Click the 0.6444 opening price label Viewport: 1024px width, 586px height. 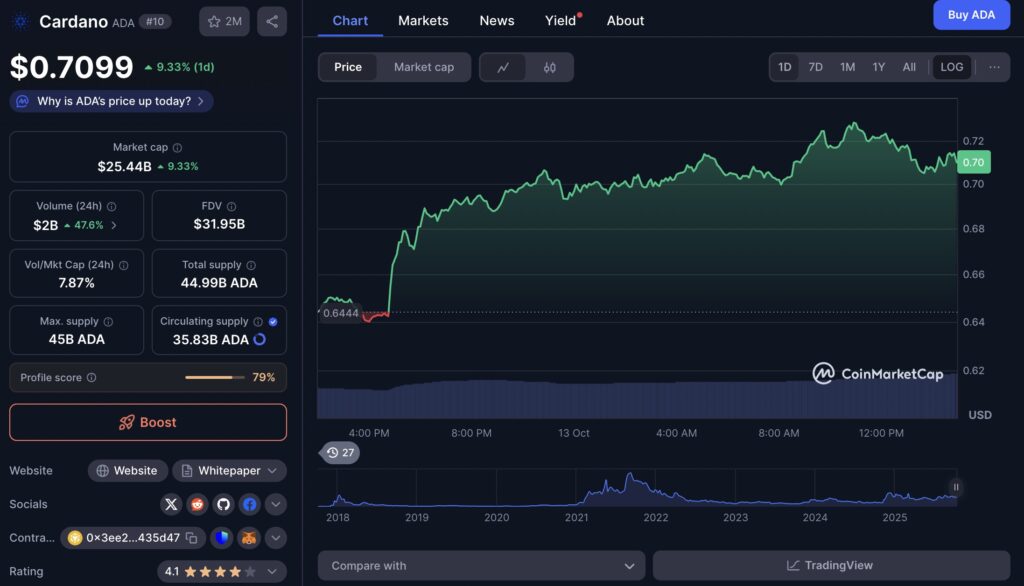[340, 314]
